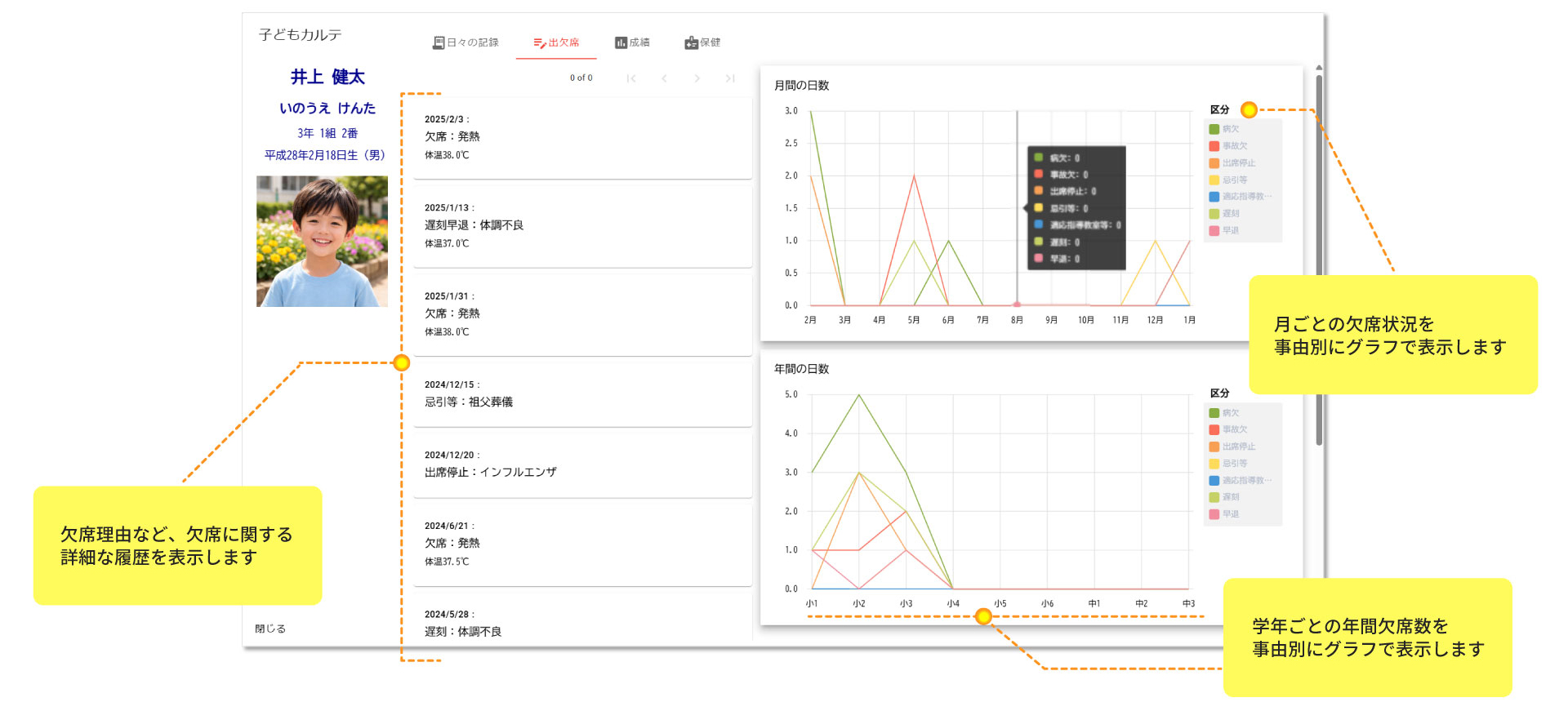Click pink 早退 swatch in yearly legend

pyautogui.click(x=1214, y=514)
